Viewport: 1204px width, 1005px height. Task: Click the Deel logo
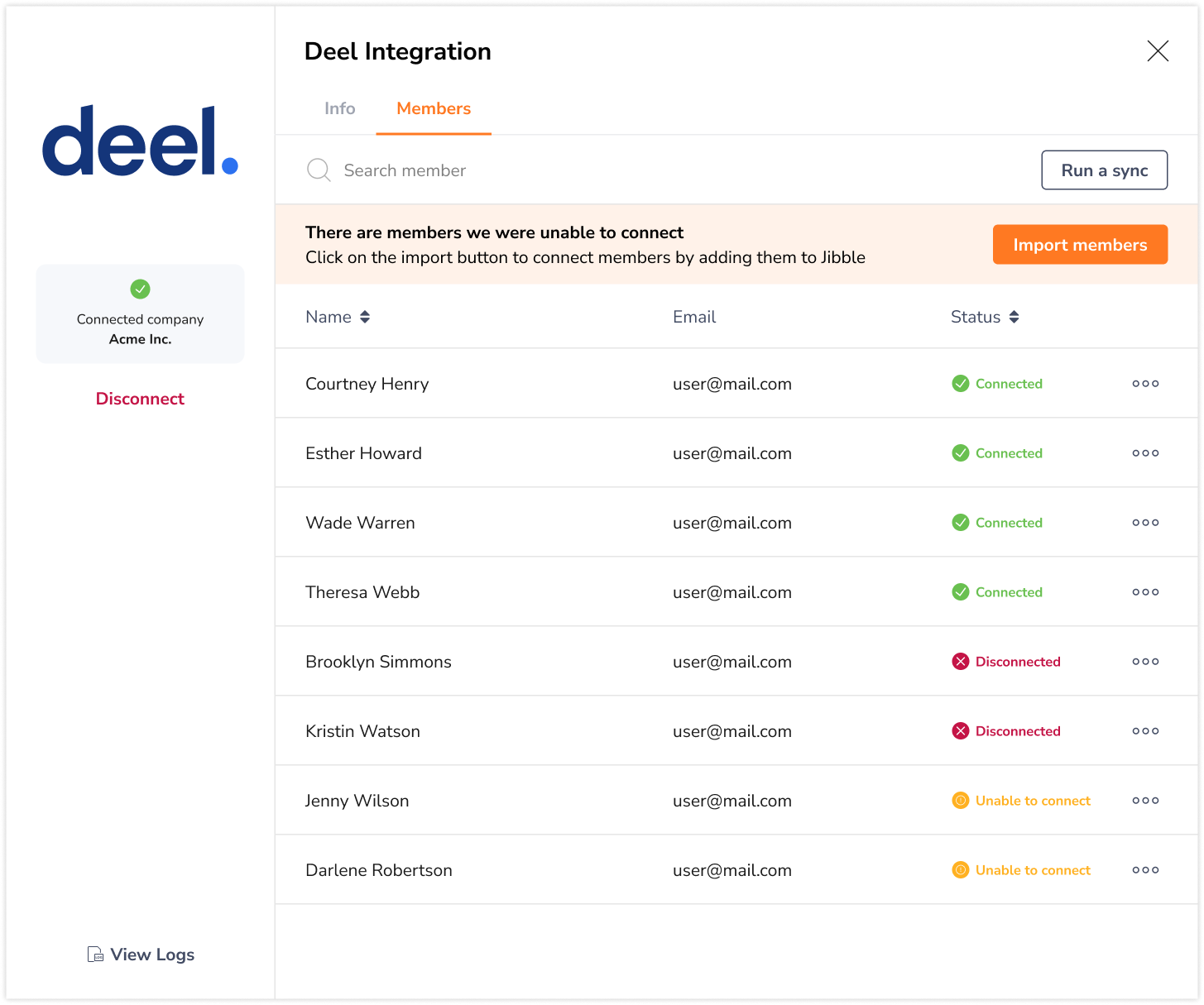tap(140, 141)
